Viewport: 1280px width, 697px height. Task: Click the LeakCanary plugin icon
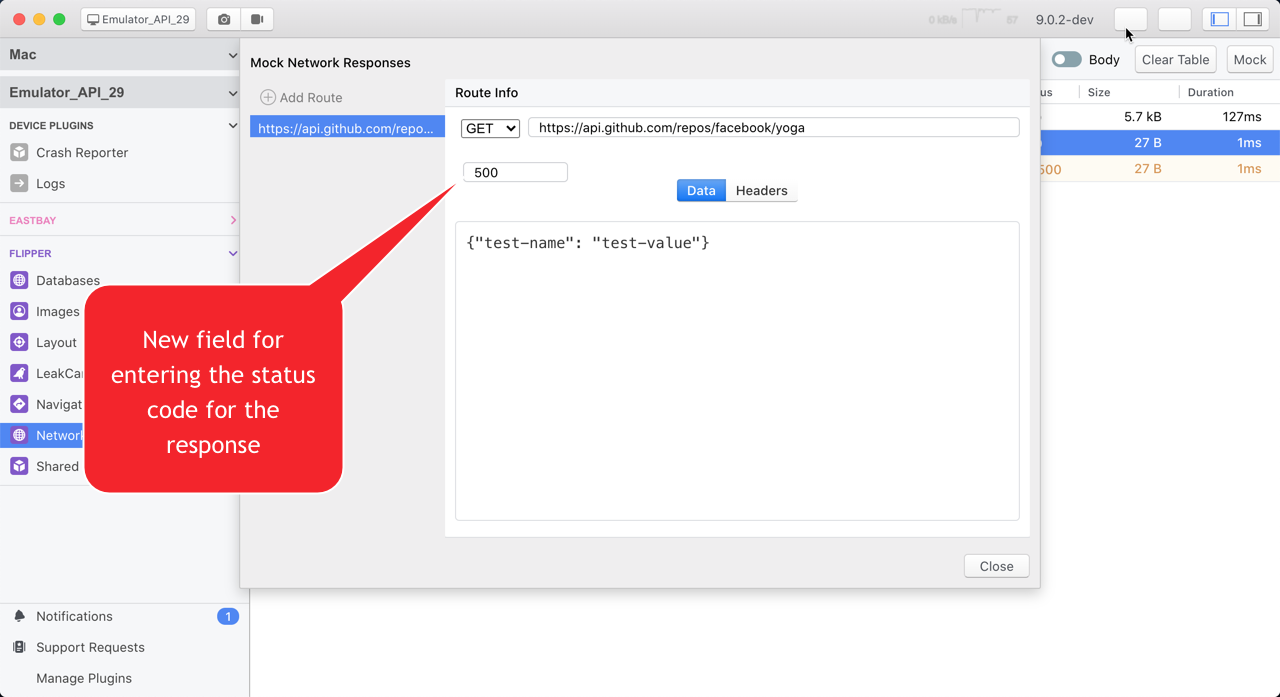19,373
